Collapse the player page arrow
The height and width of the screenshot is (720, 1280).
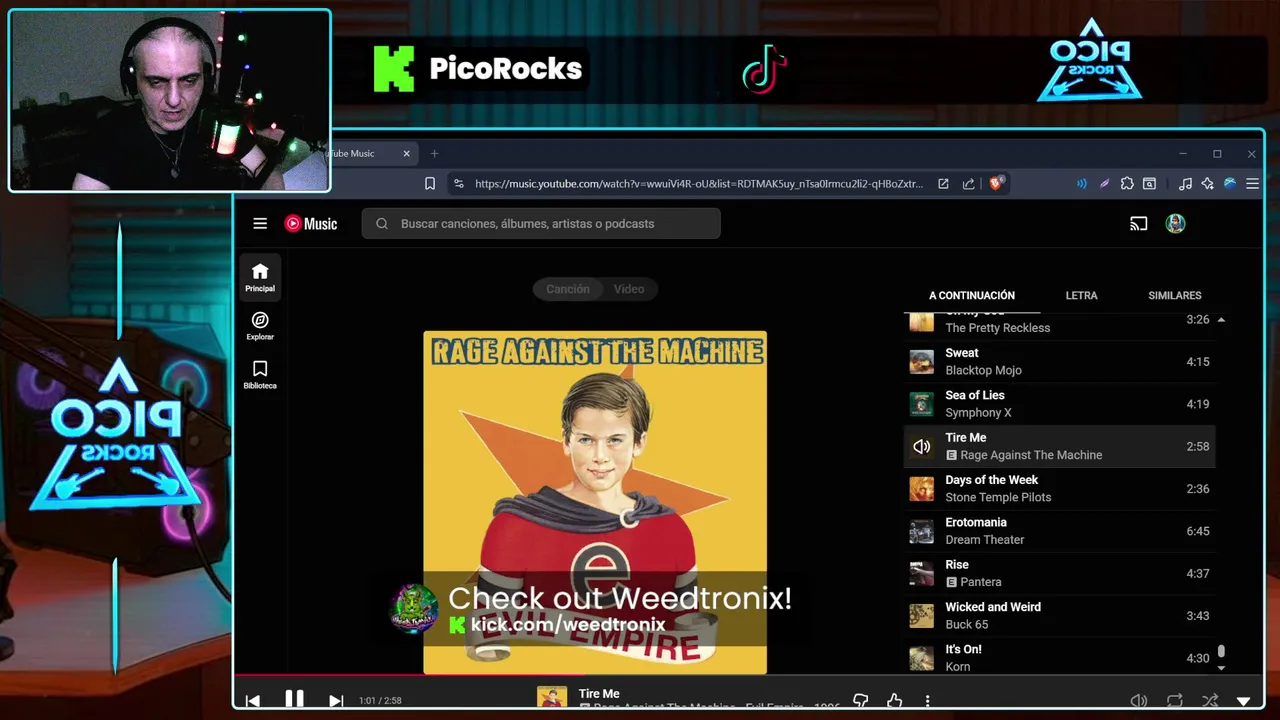click(1244, 701)
